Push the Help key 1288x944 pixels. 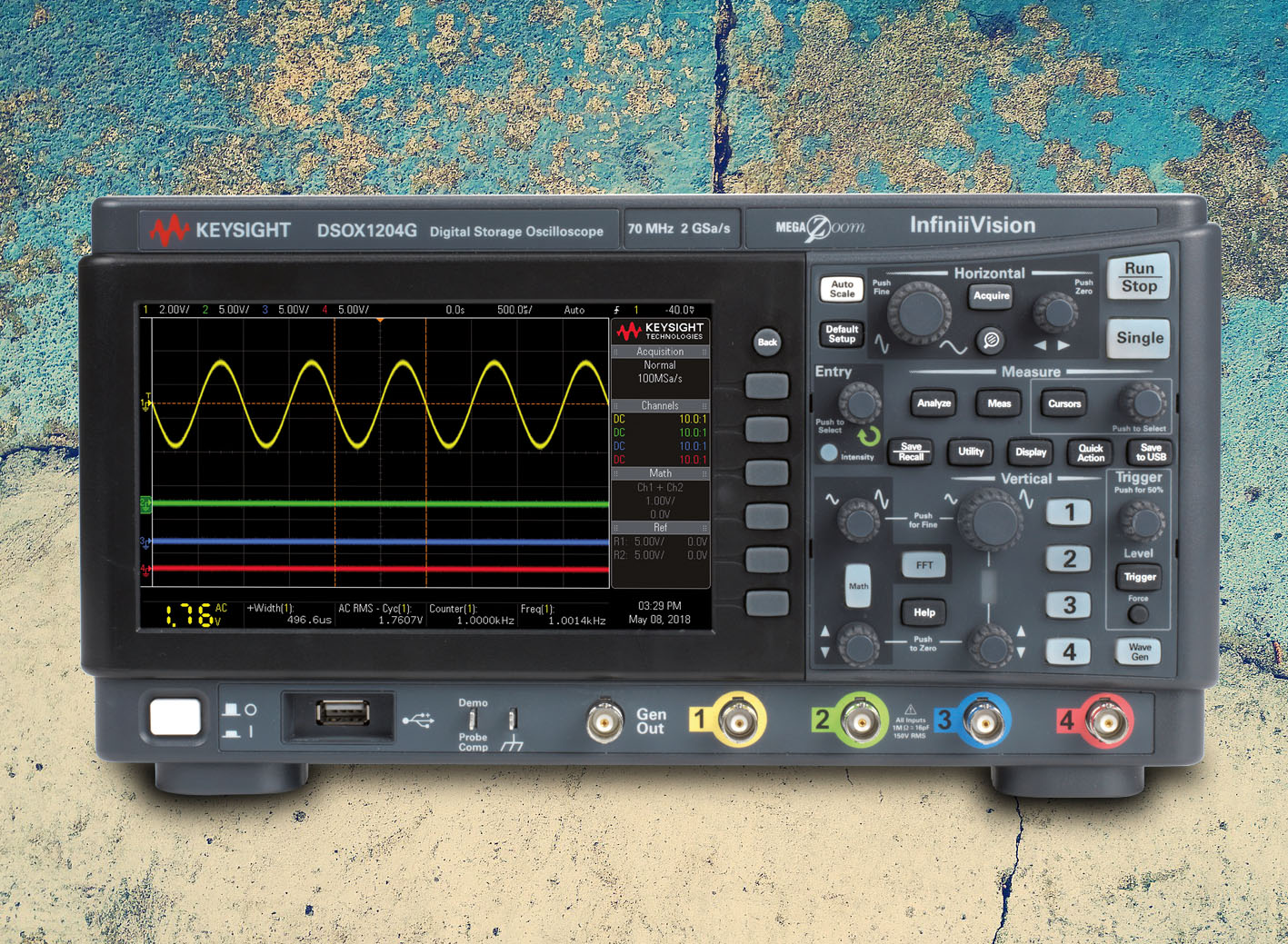[924, 612]
